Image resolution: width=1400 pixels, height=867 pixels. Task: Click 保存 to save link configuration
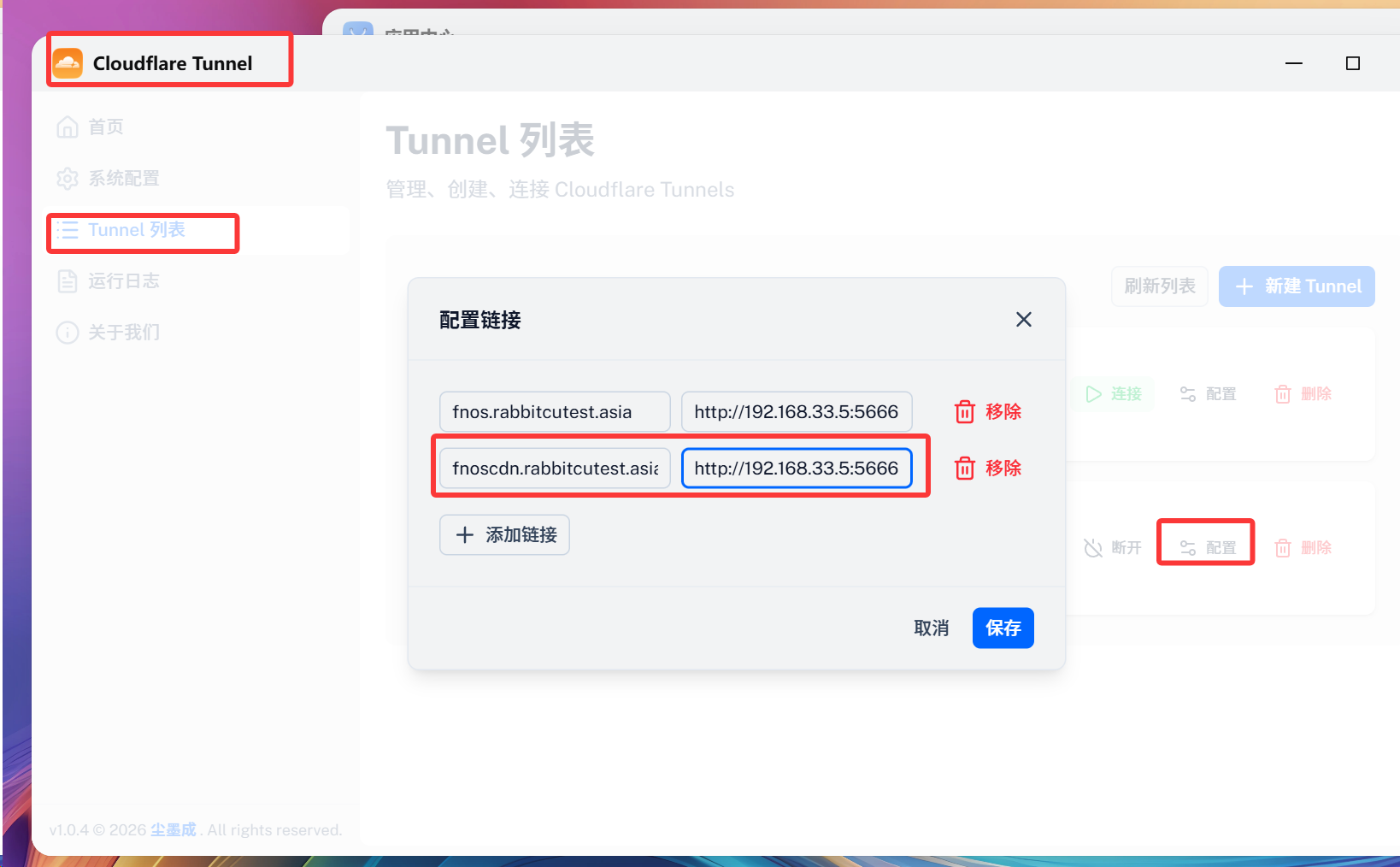click(1003, 628)
